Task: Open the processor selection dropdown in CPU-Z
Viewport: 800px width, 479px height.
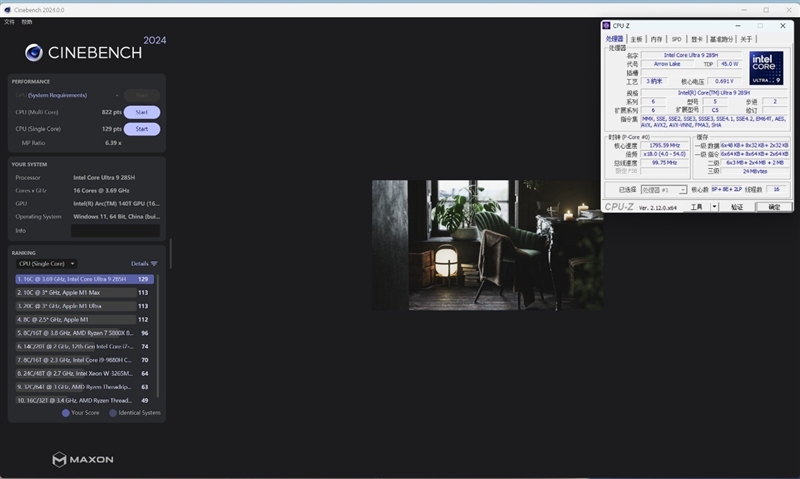Action: pos(664,189)
